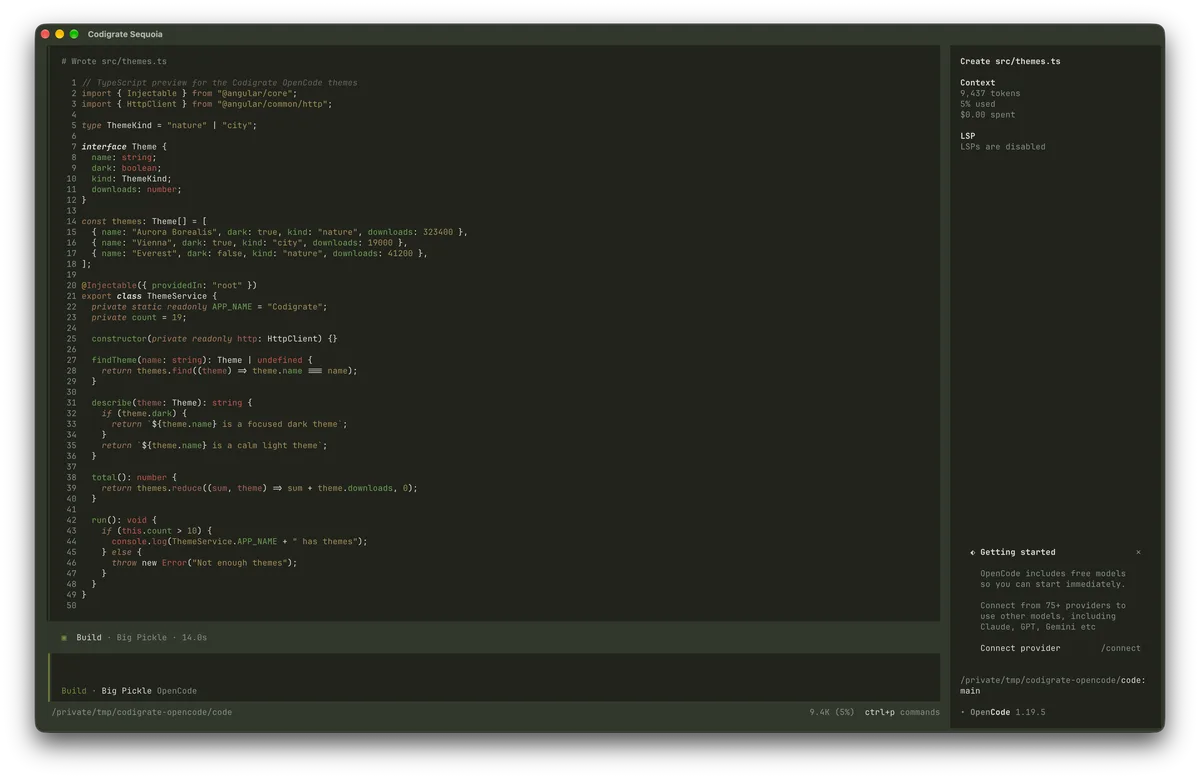
Task: Click the bullet before OpenCode 1.19.5
Action: (x=963, y=712)
